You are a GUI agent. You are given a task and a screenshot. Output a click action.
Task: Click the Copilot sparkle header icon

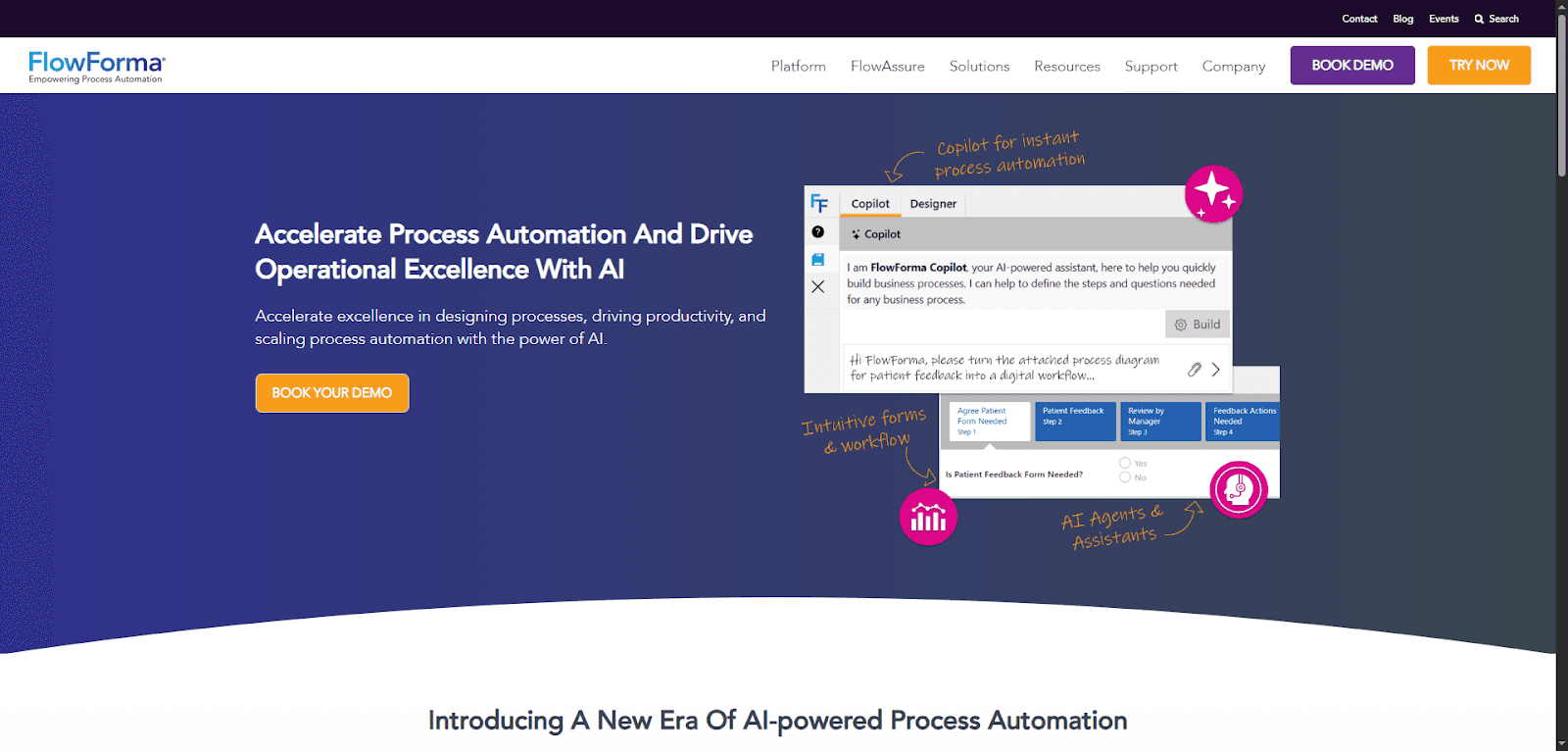coord(856,234)
